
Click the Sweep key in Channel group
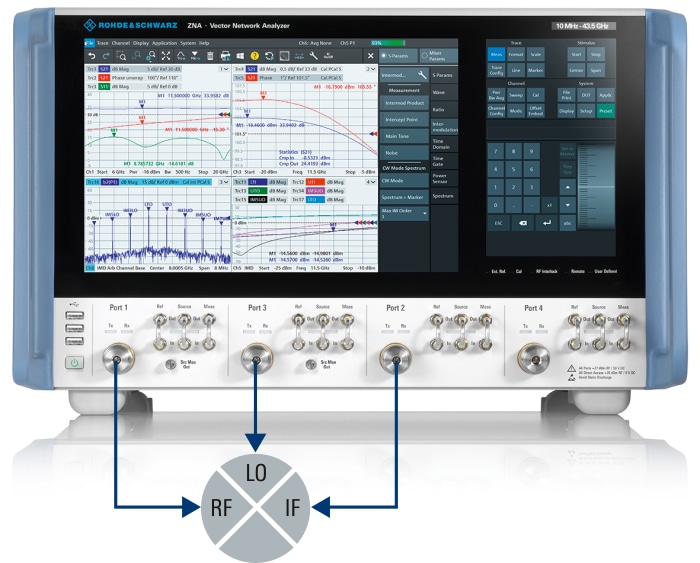[x=516, y=95]
